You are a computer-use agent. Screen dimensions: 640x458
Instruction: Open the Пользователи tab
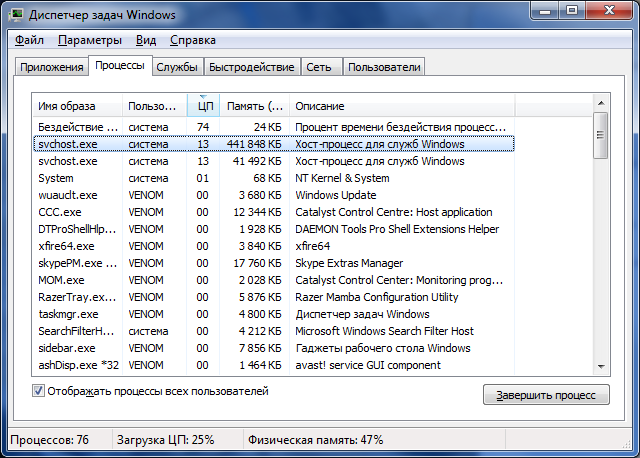[384, 67]
